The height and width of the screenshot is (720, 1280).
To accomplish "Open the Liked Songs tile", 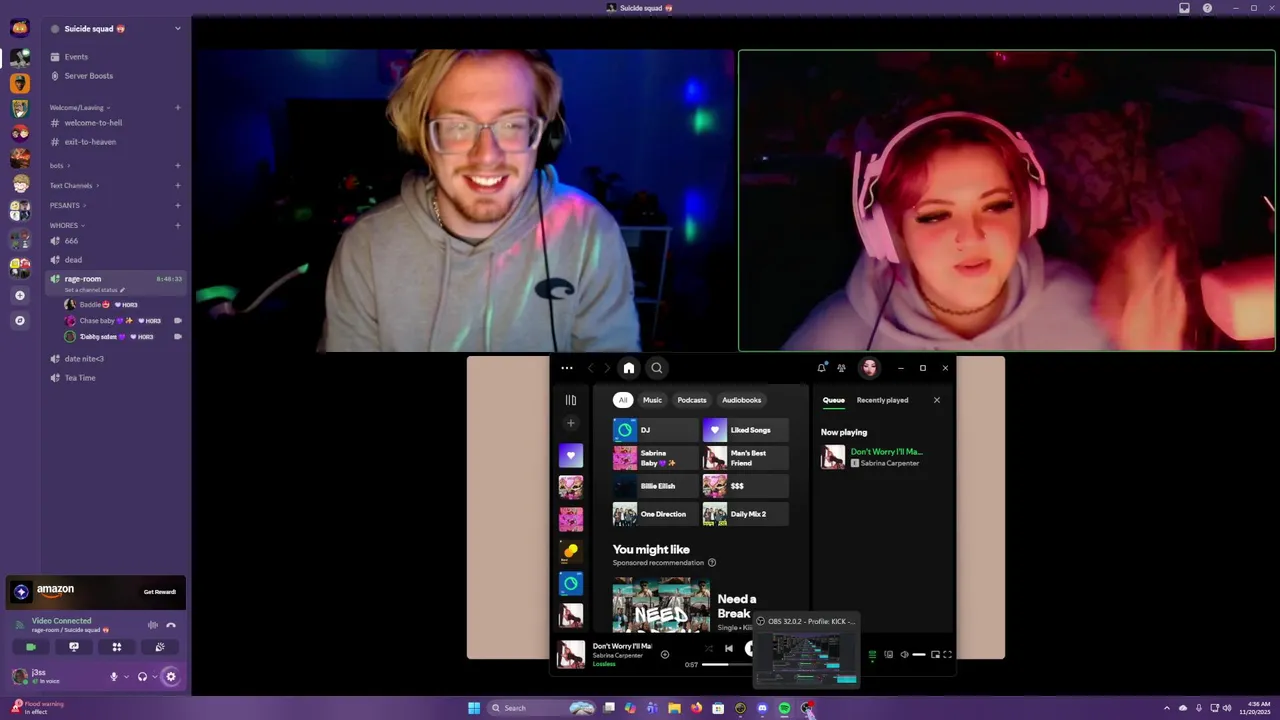I will pyautogui.click(x=746, y=430).
